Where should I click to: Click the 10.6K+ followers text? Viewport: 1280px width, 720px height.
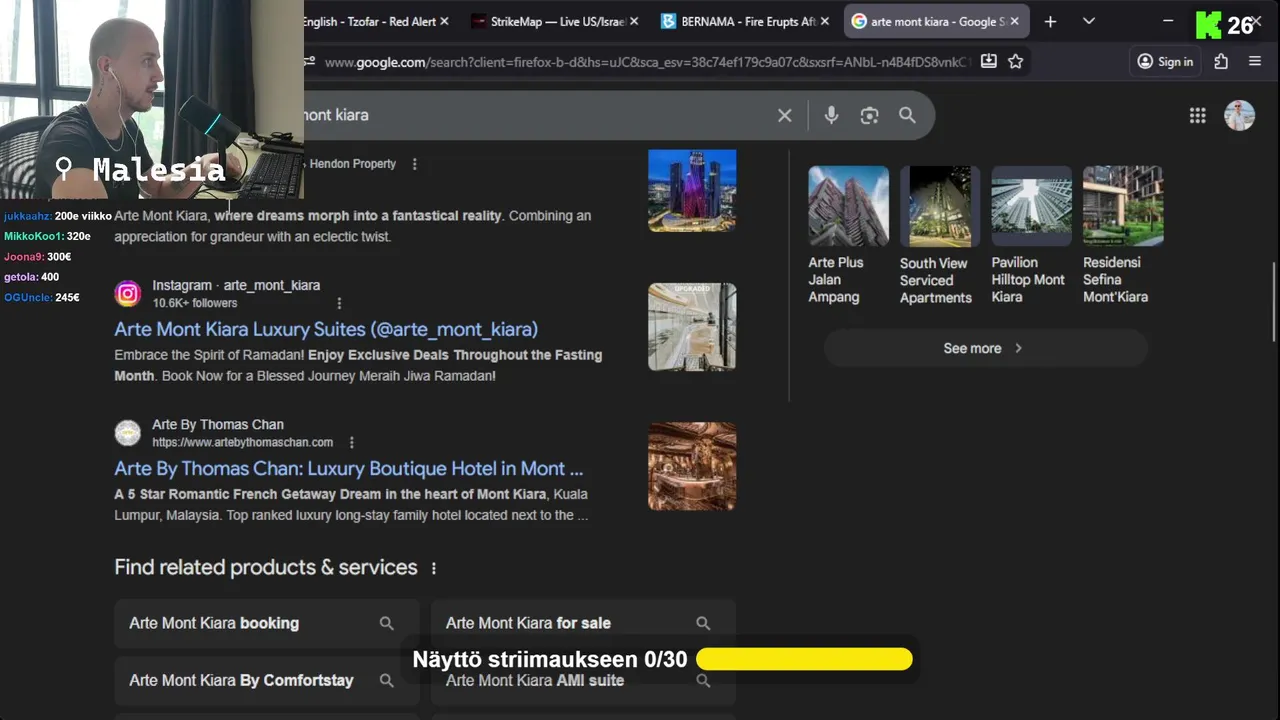coord(195,303)
